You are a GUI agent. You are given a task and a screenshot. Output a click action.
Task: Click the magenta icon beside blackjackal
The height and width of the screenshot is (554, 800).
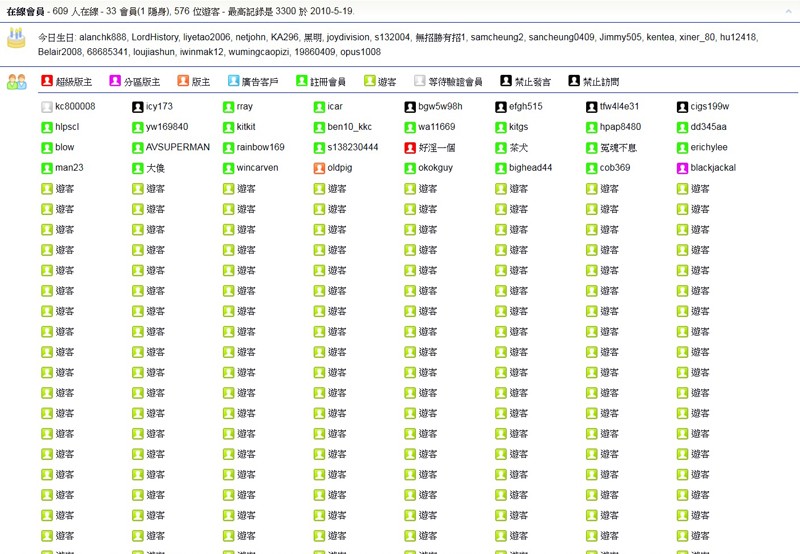683,168
